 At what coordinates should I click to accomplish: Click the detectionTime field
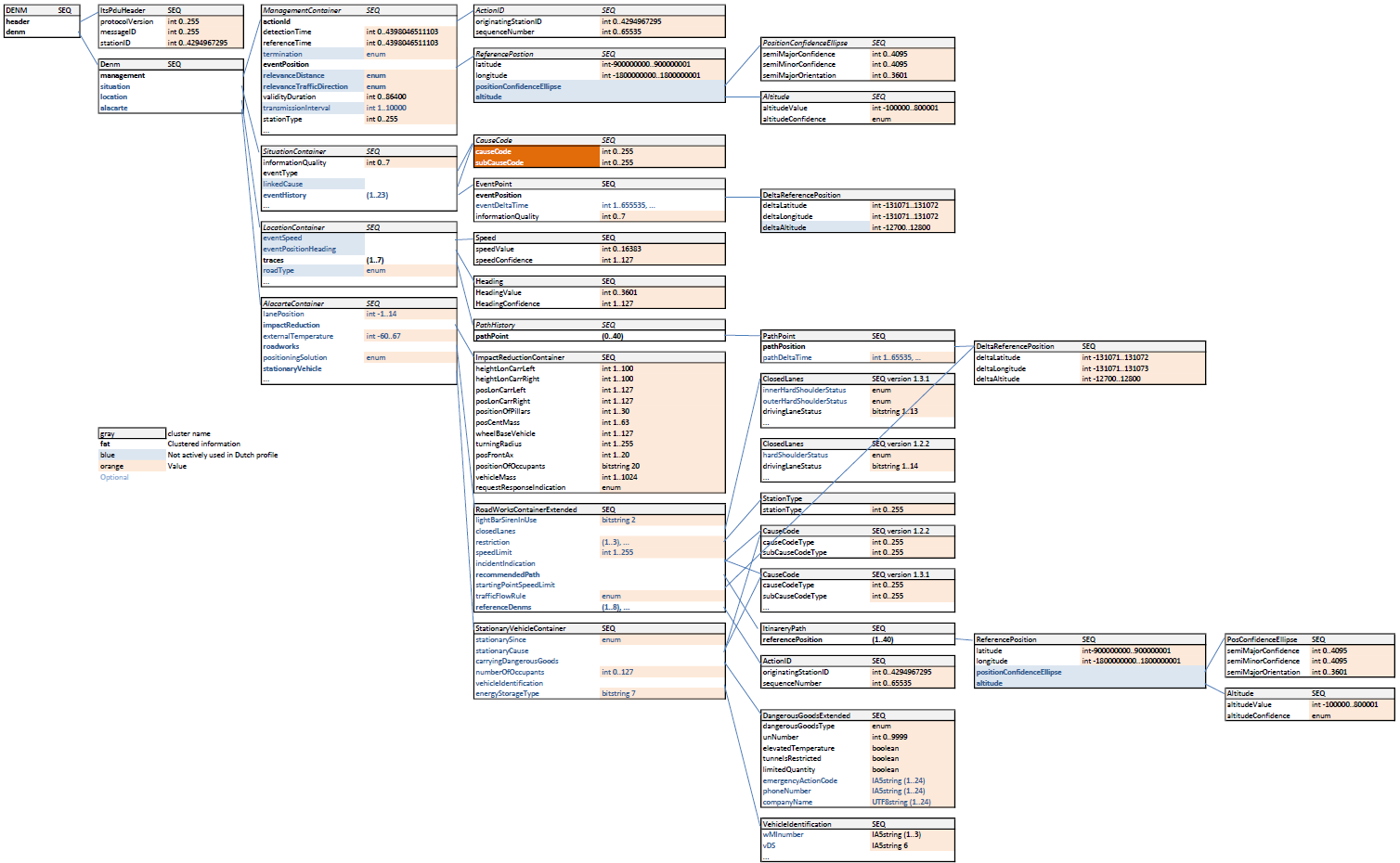point(287,32)
